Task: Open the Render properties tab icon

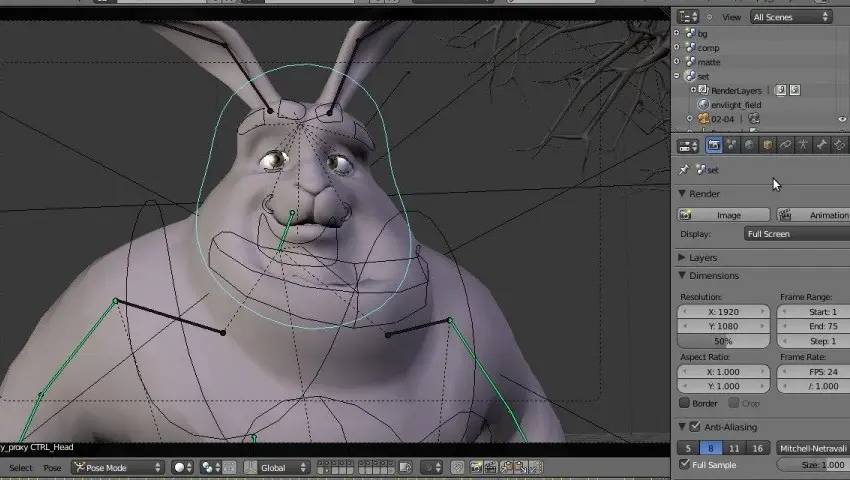Action: click(714, 145)
